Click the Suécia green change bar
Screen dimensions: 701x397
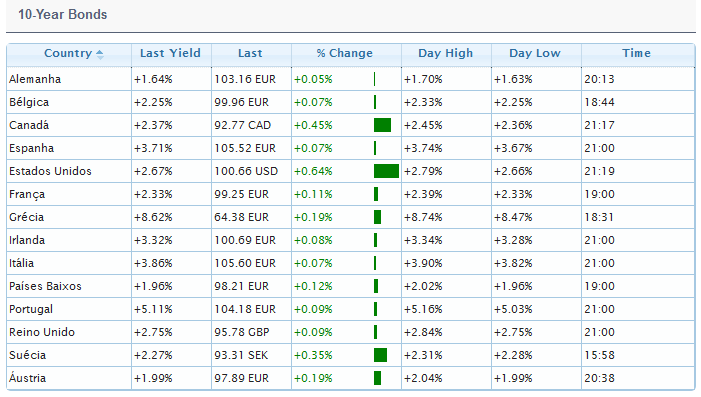point(380,355)
